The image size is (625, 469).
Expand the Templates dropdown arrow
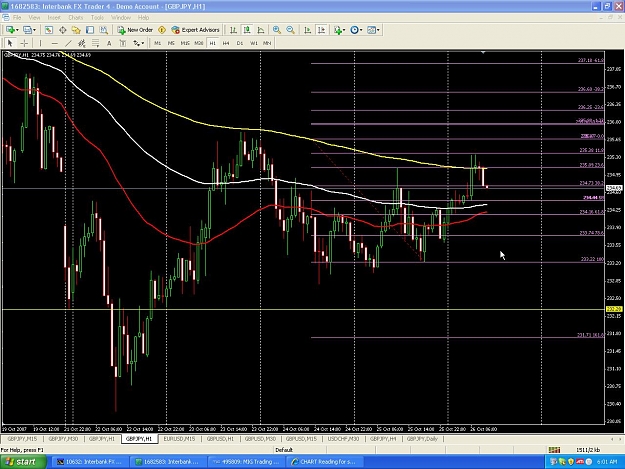point(378,30)
